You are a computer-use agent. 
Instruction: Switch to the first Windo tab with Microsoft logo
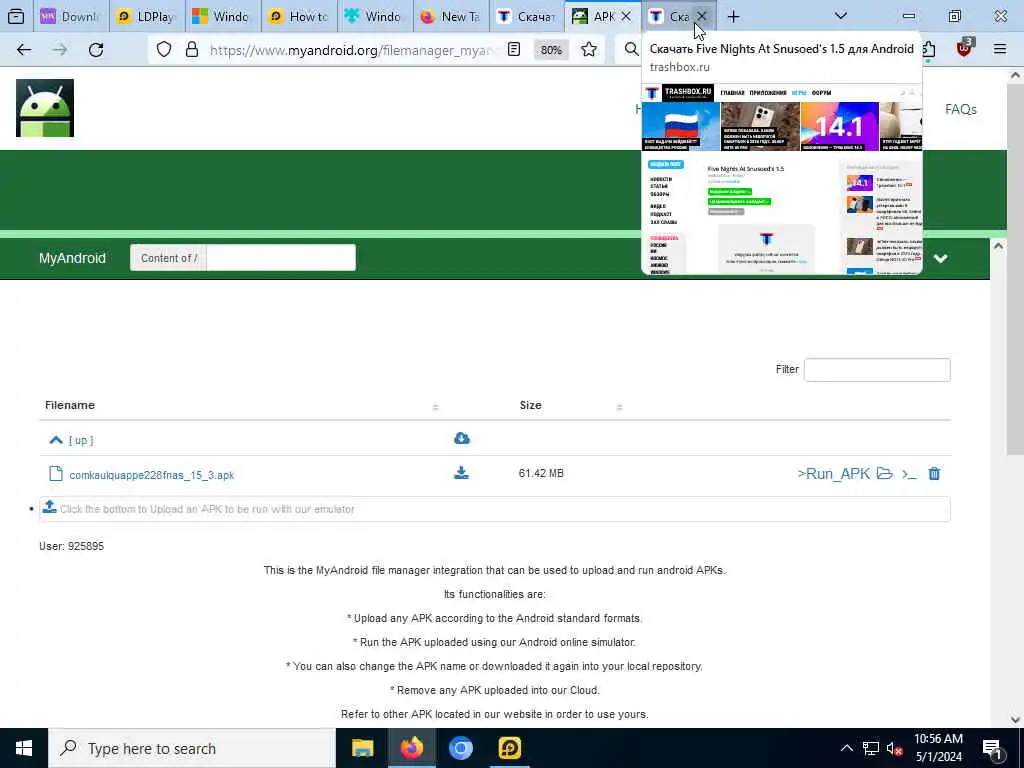223,16
